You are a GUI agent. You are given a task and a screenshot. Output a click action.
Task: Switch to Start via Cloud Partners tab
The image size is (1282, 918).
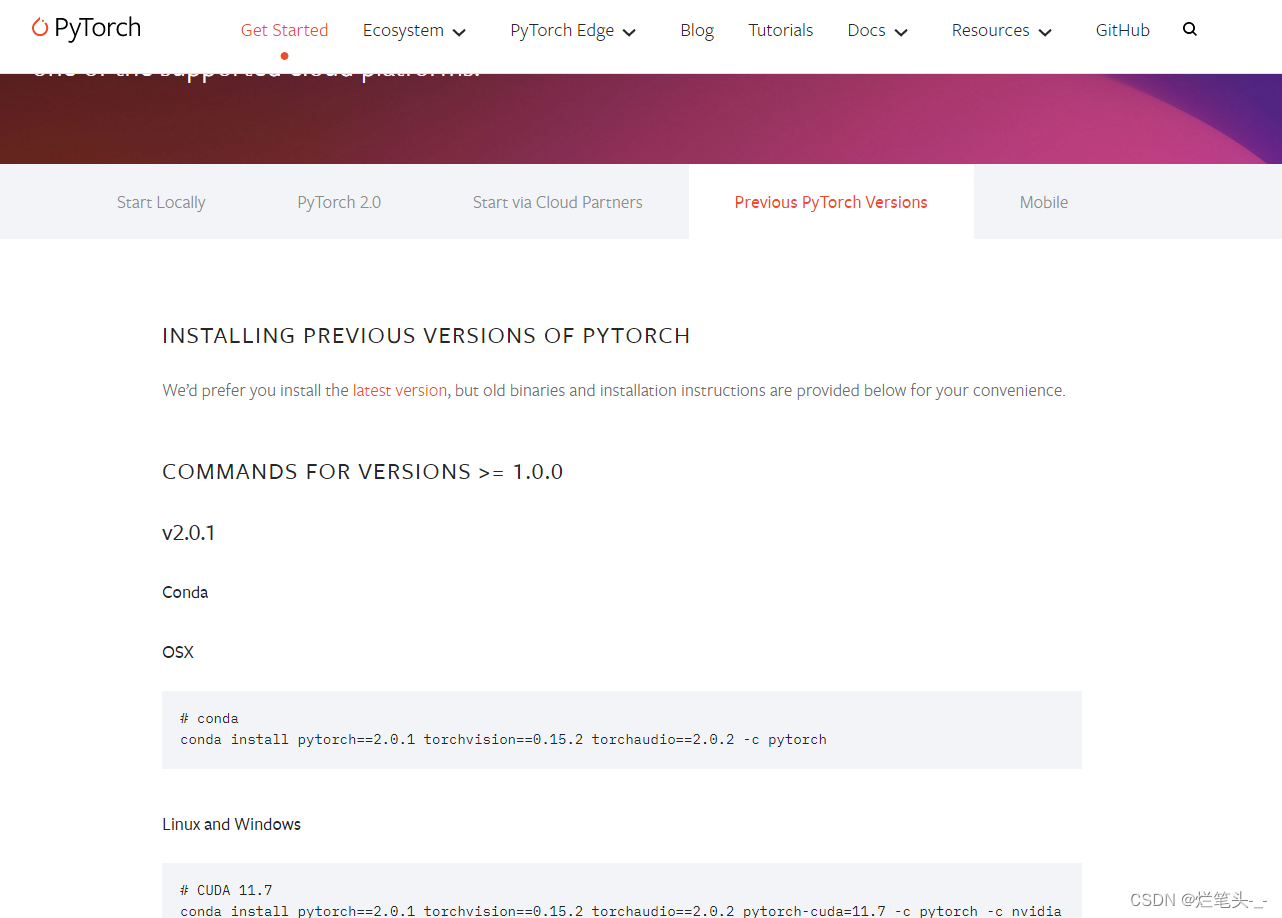(558, 202)
